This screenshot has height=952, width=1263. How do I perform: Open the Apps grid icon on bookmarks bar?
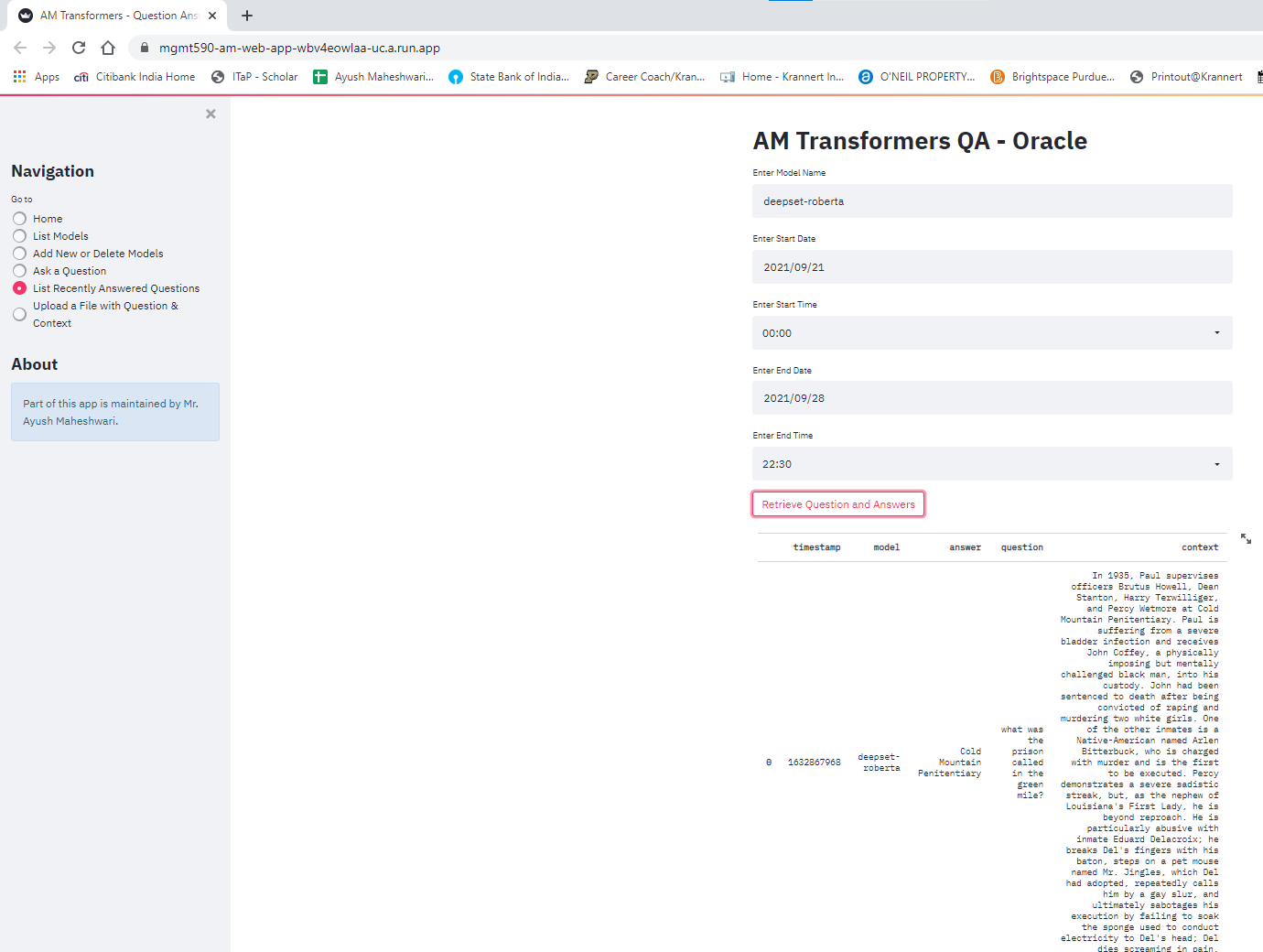[19, 77]
